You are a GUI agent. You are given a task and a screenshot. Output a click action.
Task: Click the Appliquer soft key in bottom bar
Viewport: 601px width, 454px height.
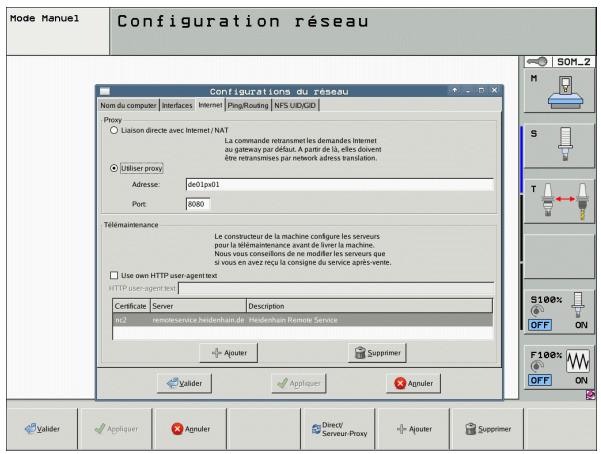(116, 429)
